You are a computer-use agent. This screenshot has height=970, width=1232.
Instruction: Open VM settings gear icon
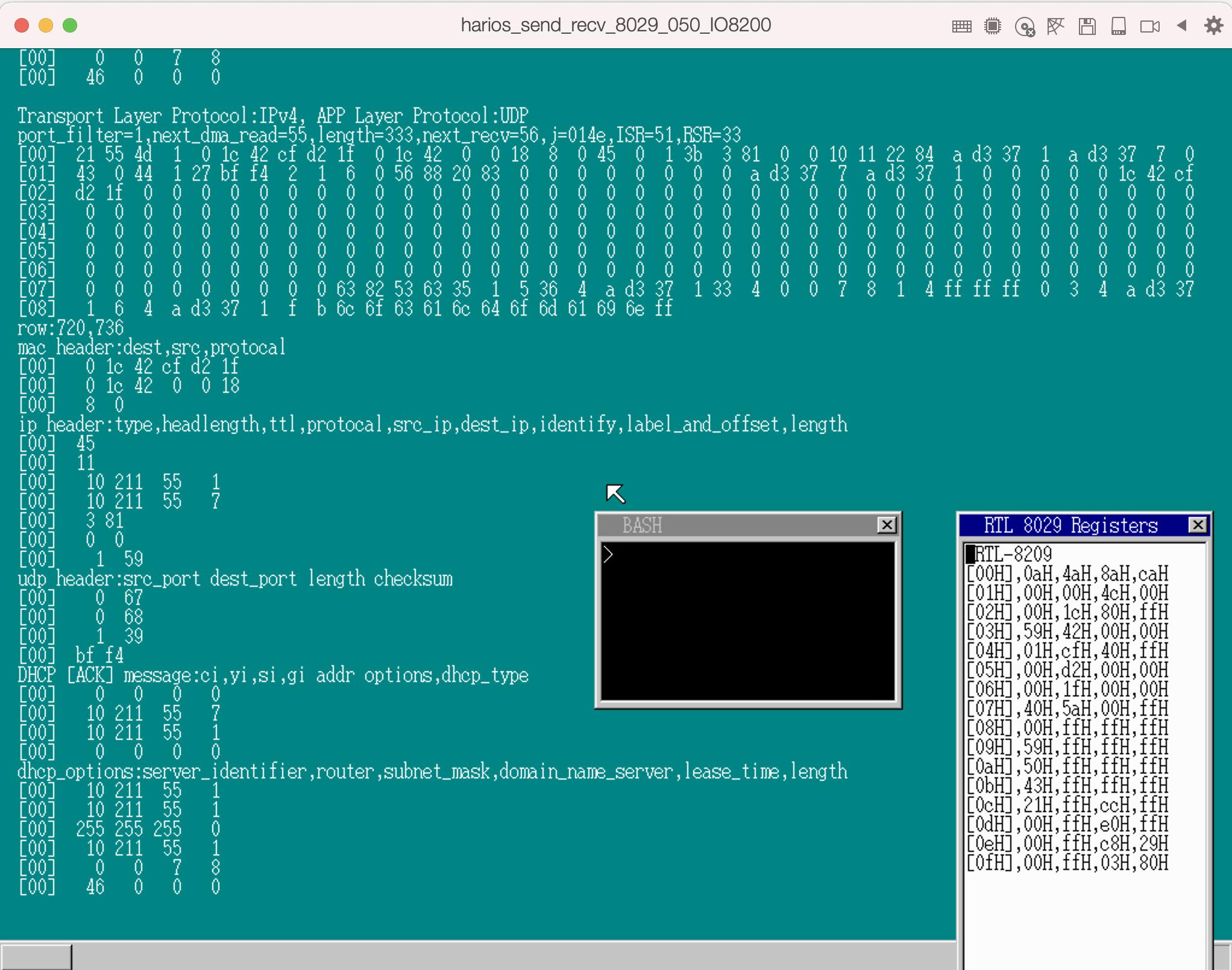[x=1213, y=25]
